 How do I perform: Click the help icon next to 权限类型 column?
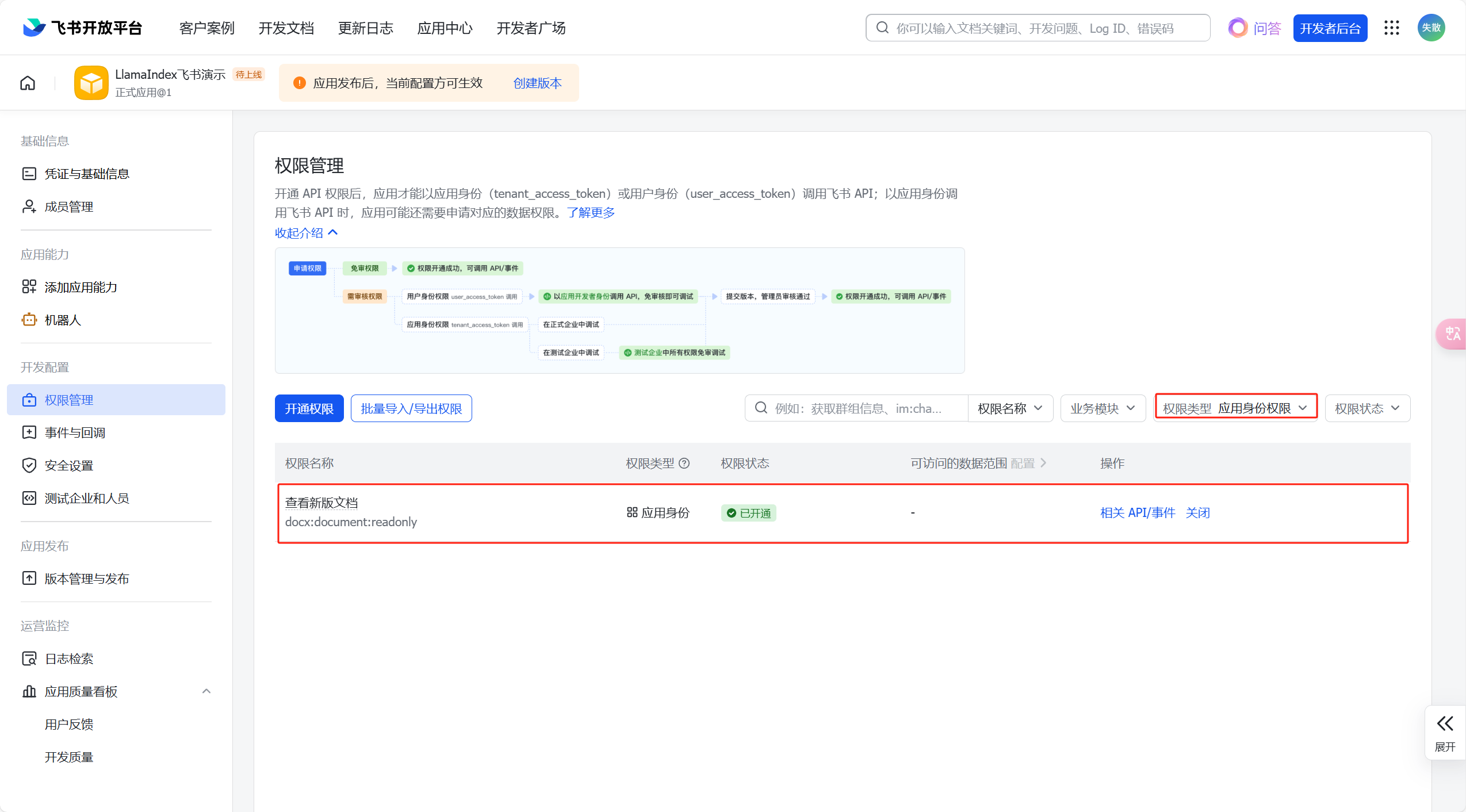684,464
